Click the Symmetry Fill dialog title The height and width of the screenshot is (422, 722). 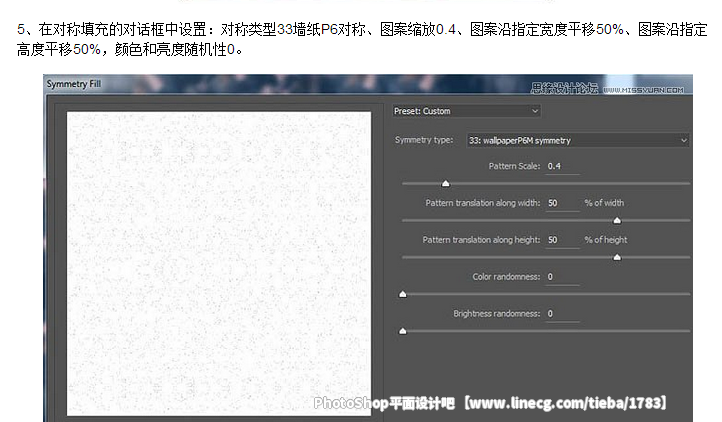tap(73, 84)
